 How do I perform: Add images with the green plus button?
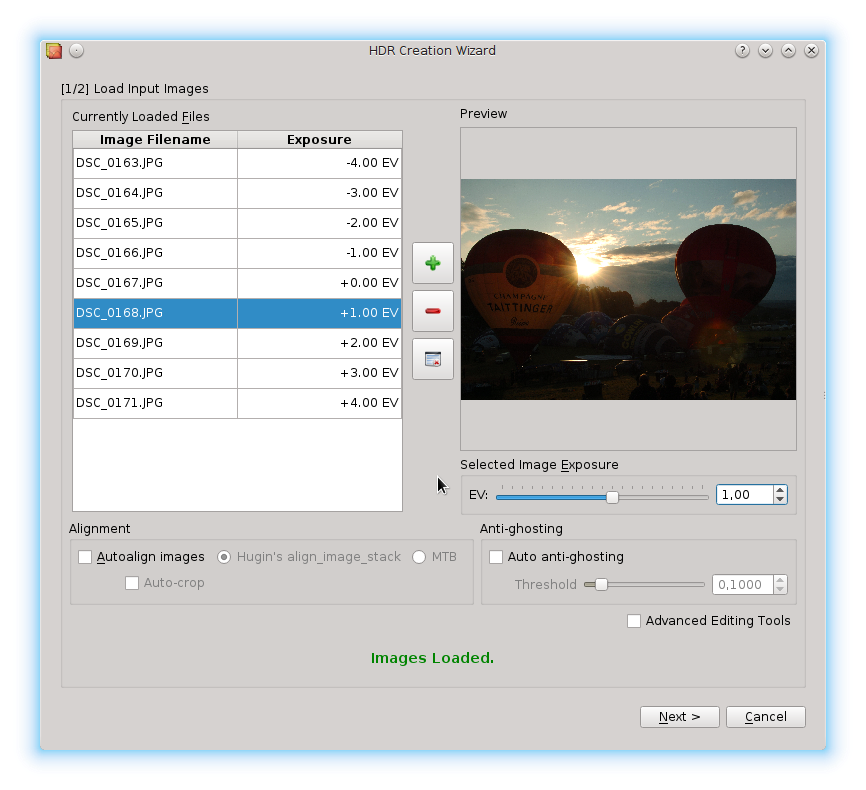pyautogui.click(x=432, y=263)
